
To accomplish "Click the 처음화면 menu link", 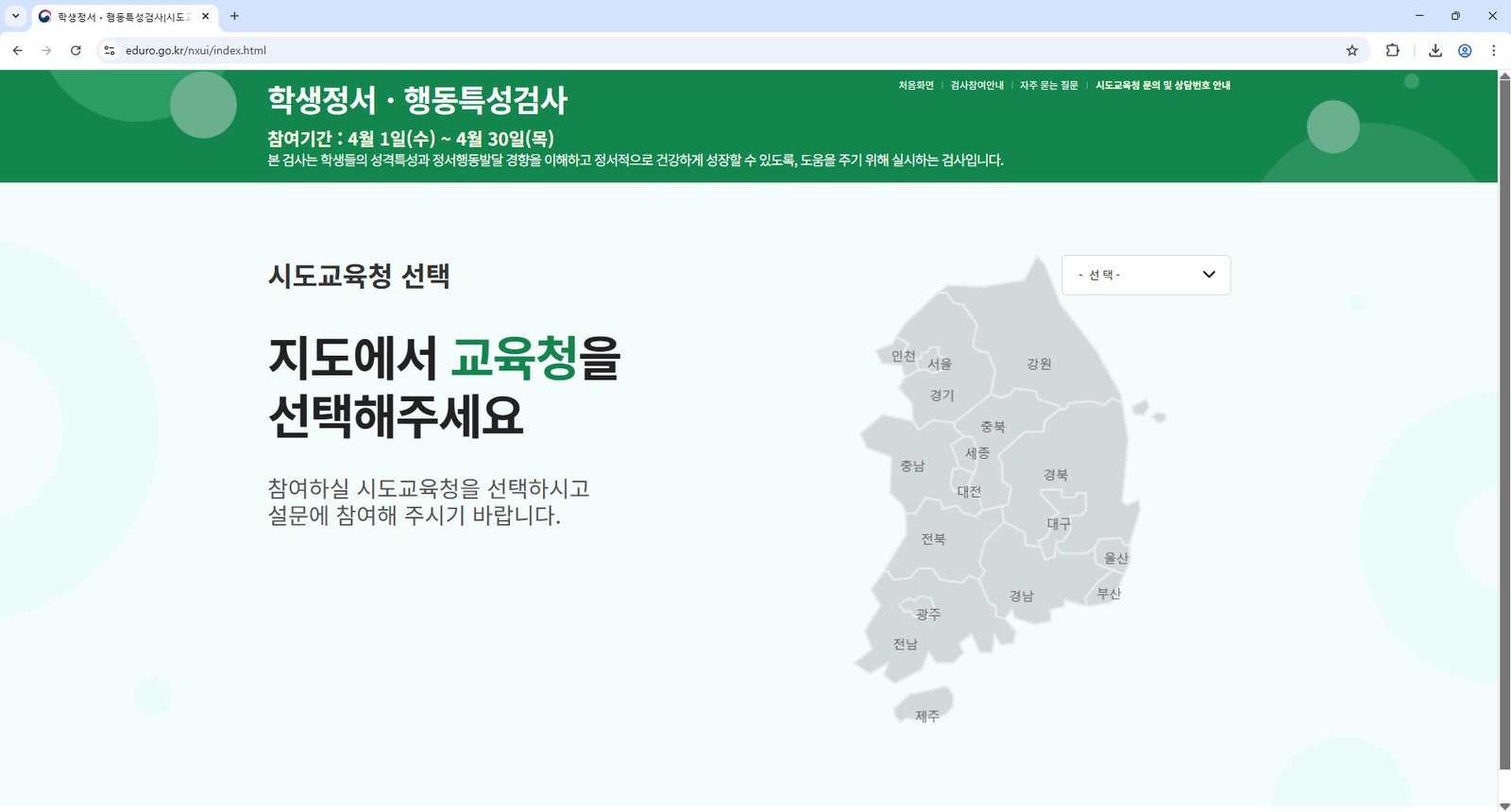I will click(915, 86).
